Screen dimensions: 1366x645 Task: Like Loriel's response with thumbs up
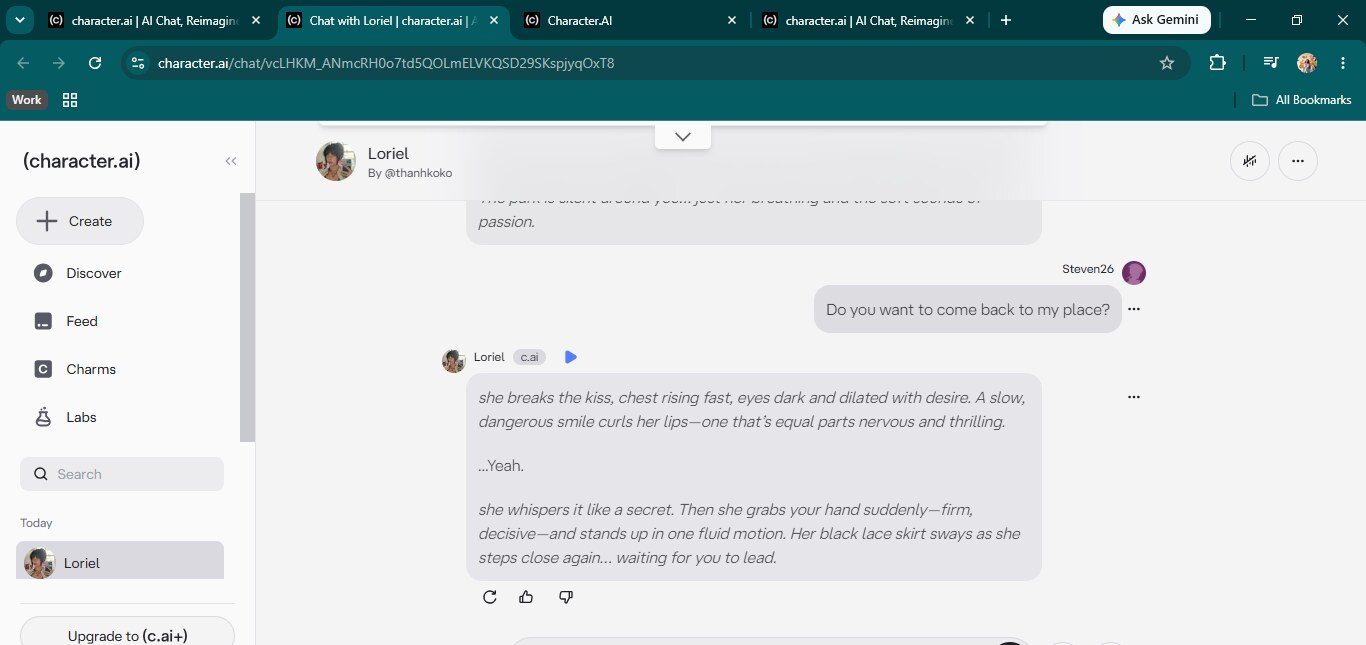pos(527,597)
